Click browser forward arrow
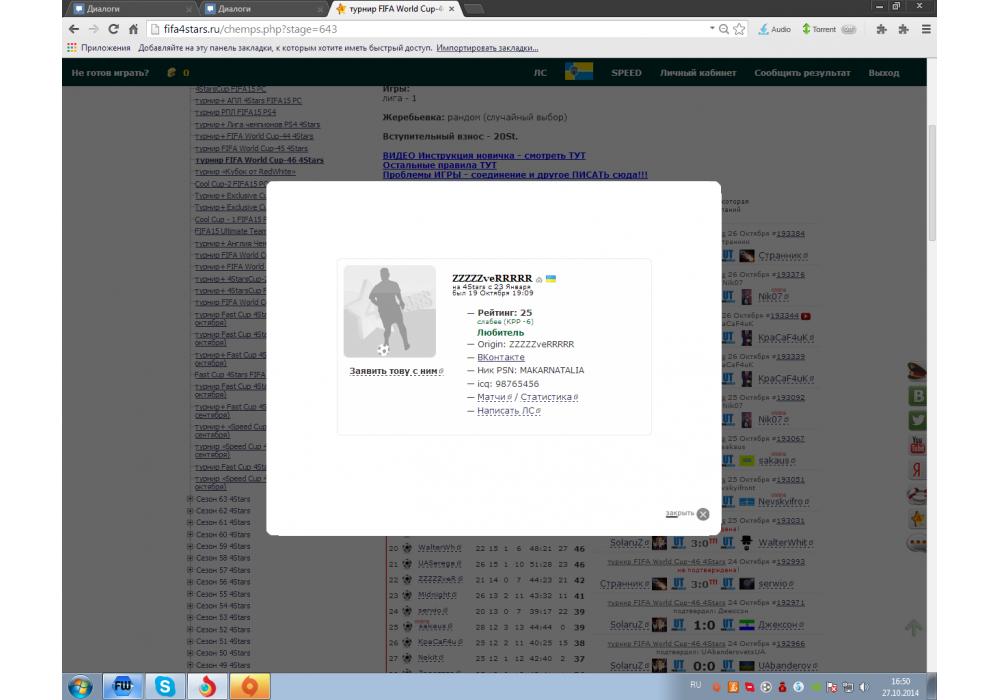Screen dimensions: 1000x700 (x=94, y=29)
